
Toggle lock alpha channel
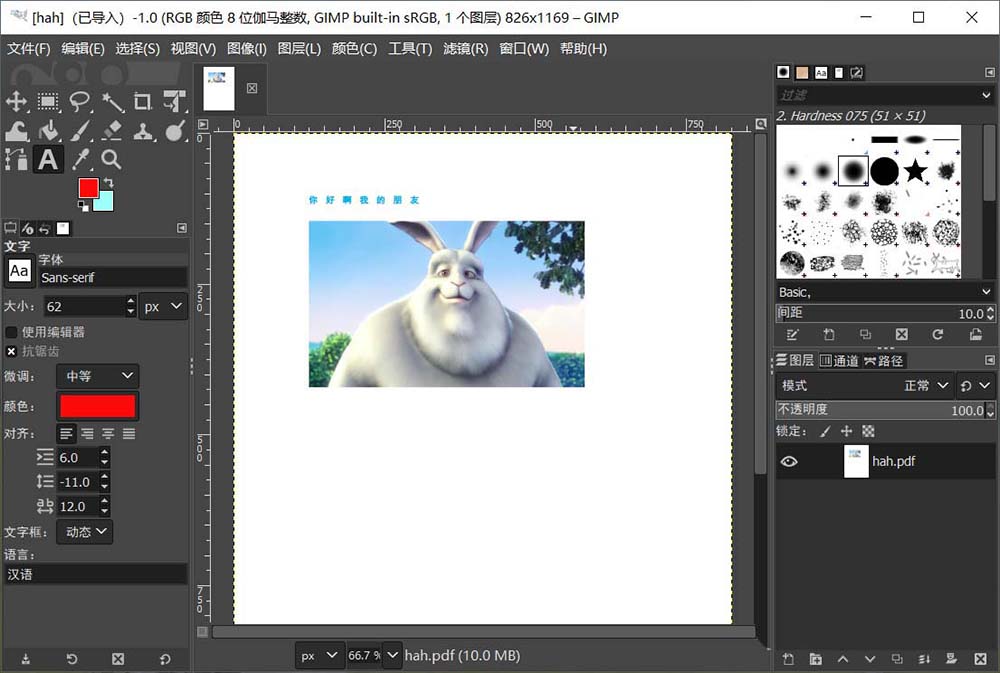(x=868, y=431)
